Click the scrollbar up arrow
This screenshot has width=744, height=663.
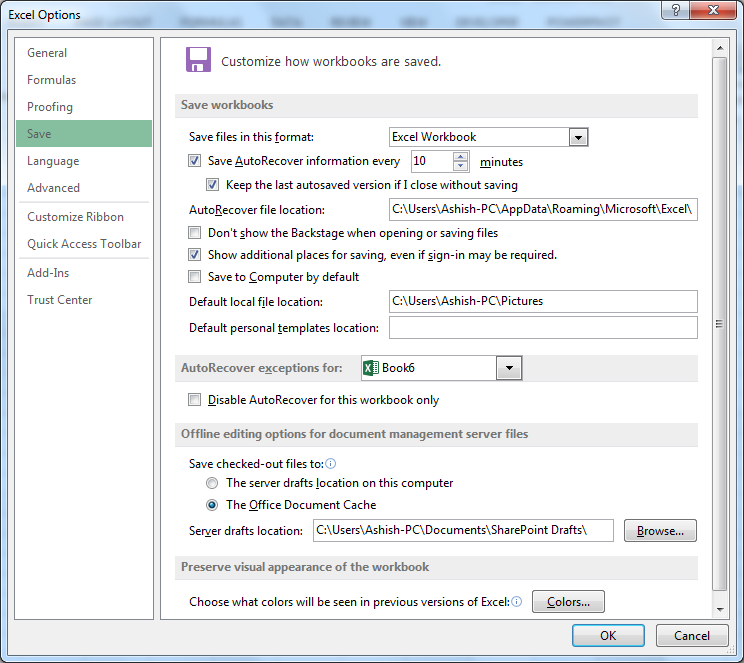[720, 48]
